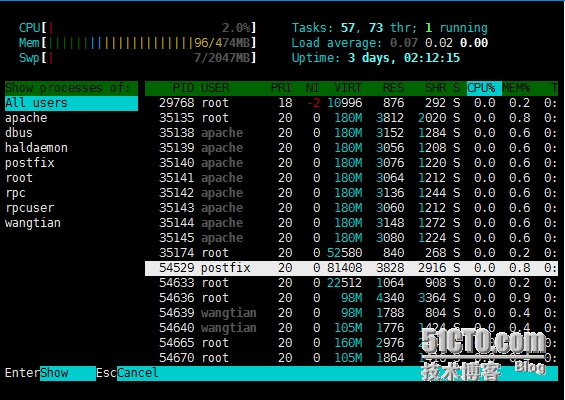
Task: Sort by the RES column header
Action: [x=393, y=88]
